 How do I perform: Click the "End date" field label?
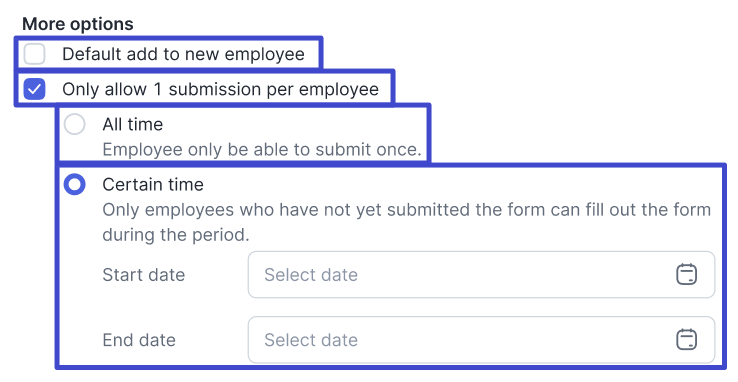point(139,340)
